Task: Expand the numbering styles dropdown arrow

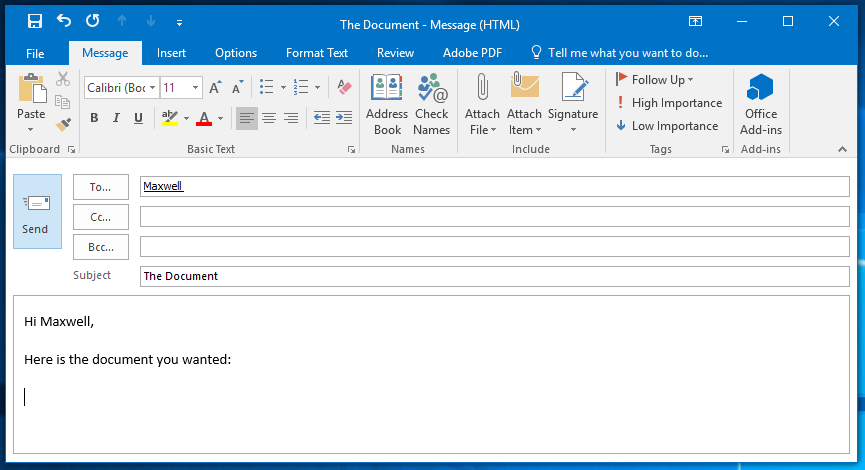Action: 317,88
